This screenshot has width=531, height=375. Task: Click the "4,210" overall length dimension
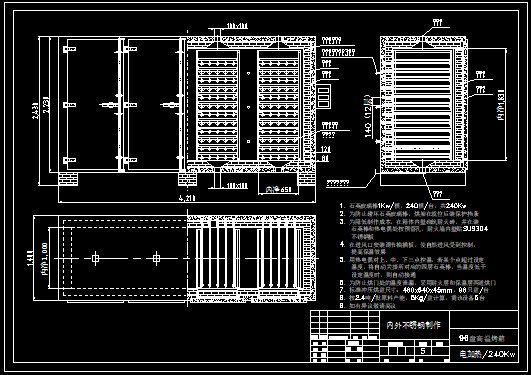pos(187,198)
